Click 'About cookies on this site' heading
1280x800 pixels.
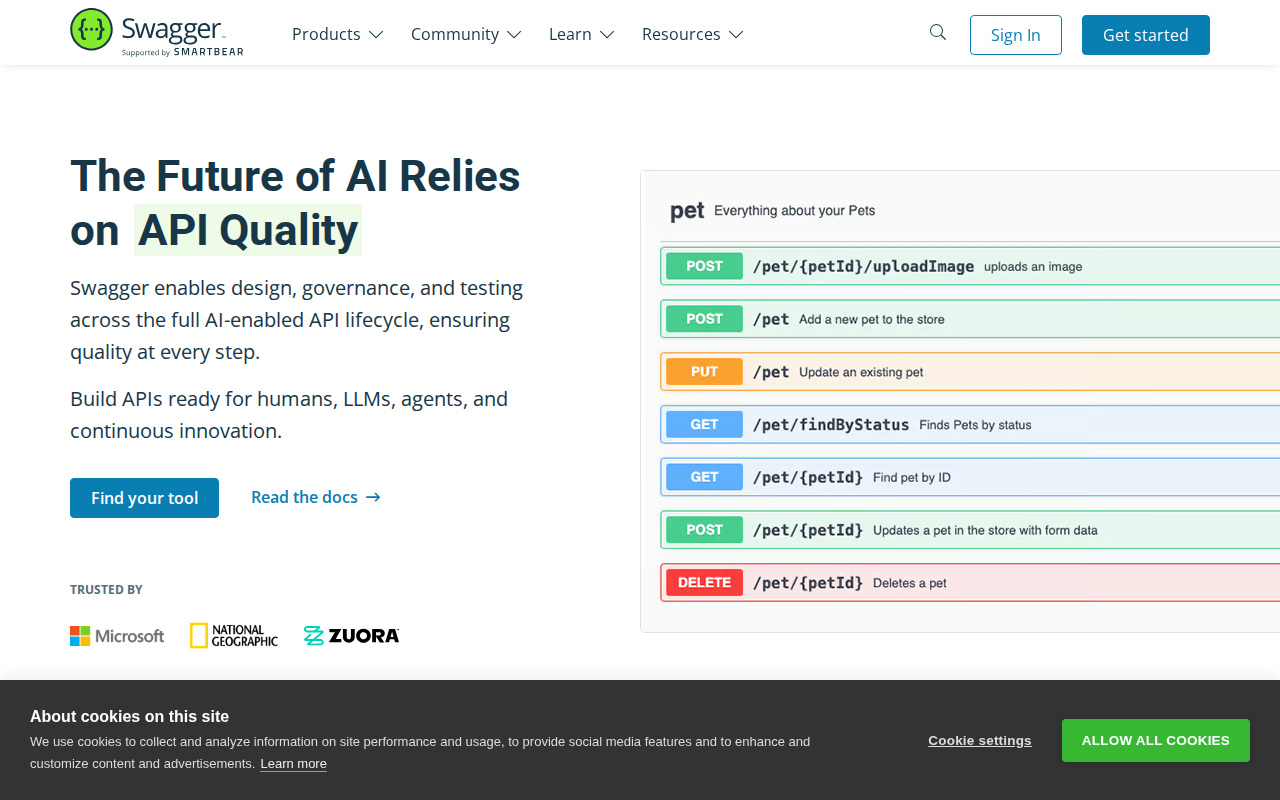(130, 716)
